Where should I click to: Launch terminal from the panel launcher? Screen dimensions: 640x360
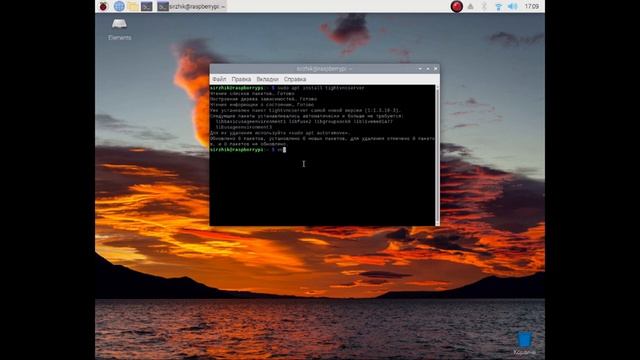click(147, 6)
